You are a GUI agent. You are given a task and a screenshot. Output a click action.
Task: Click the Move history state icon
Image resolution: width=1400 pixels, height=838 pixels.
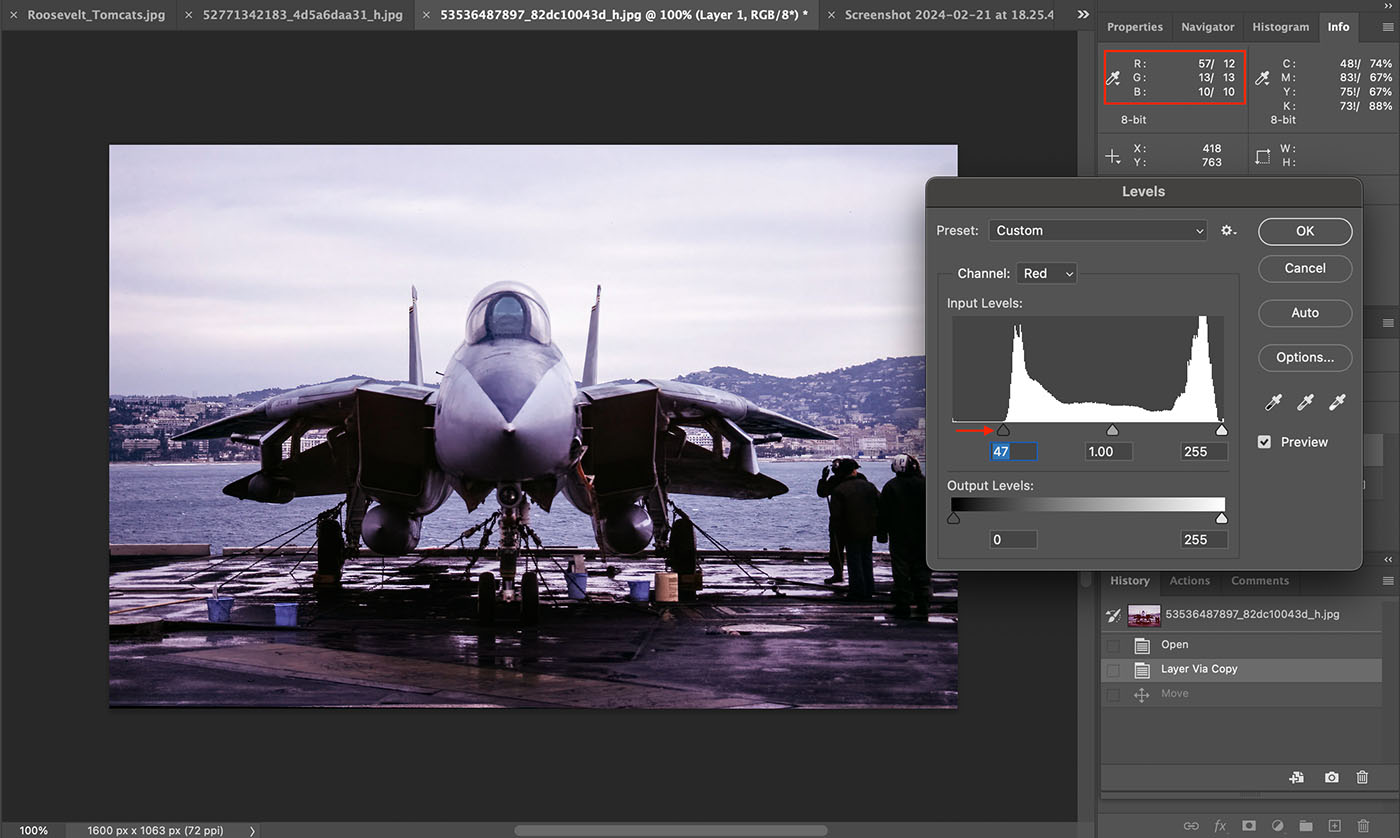[x=1141, y=694]
